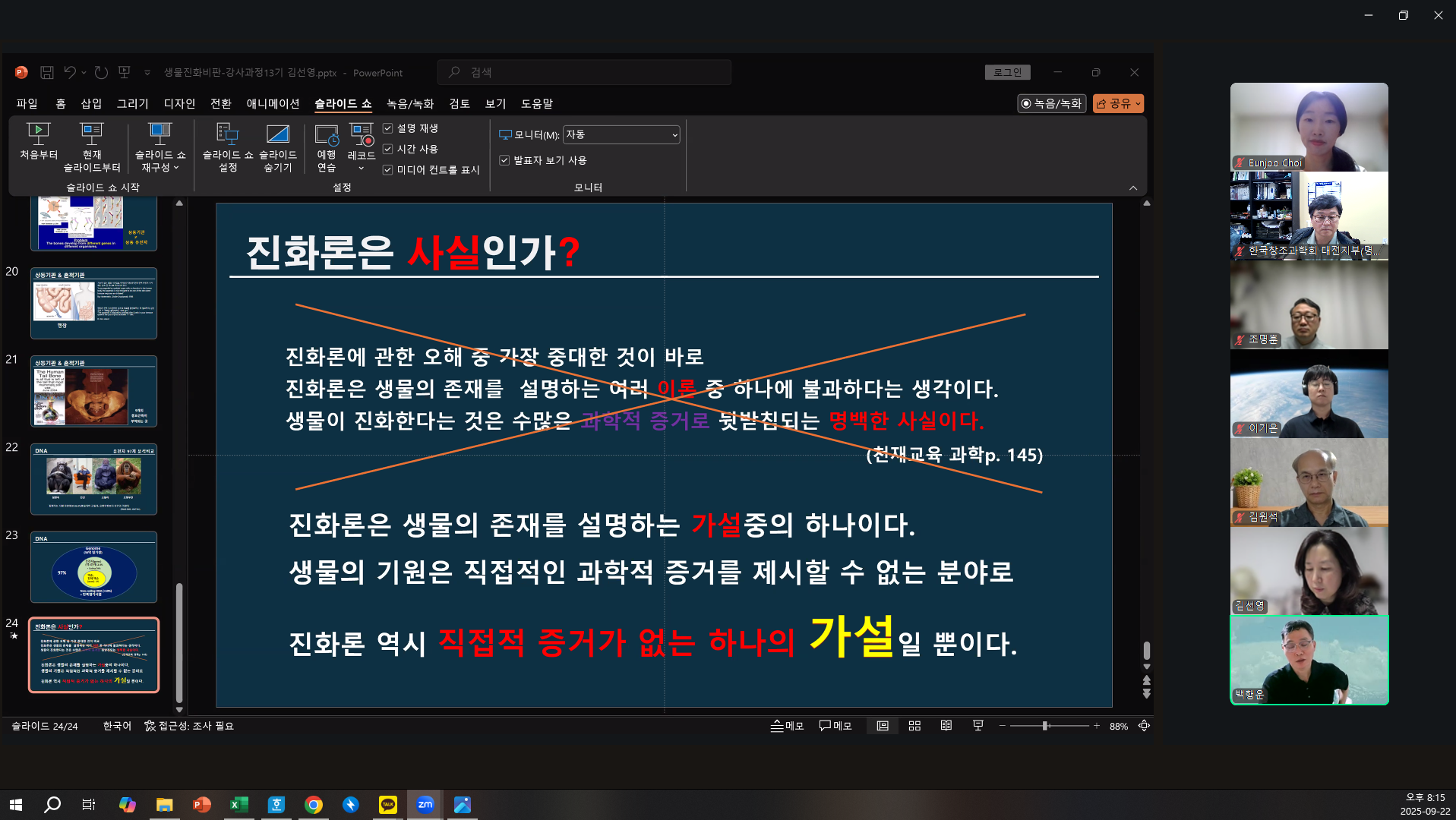Expand the Quick Access Toolbar customize arrow

click(147, 73)
